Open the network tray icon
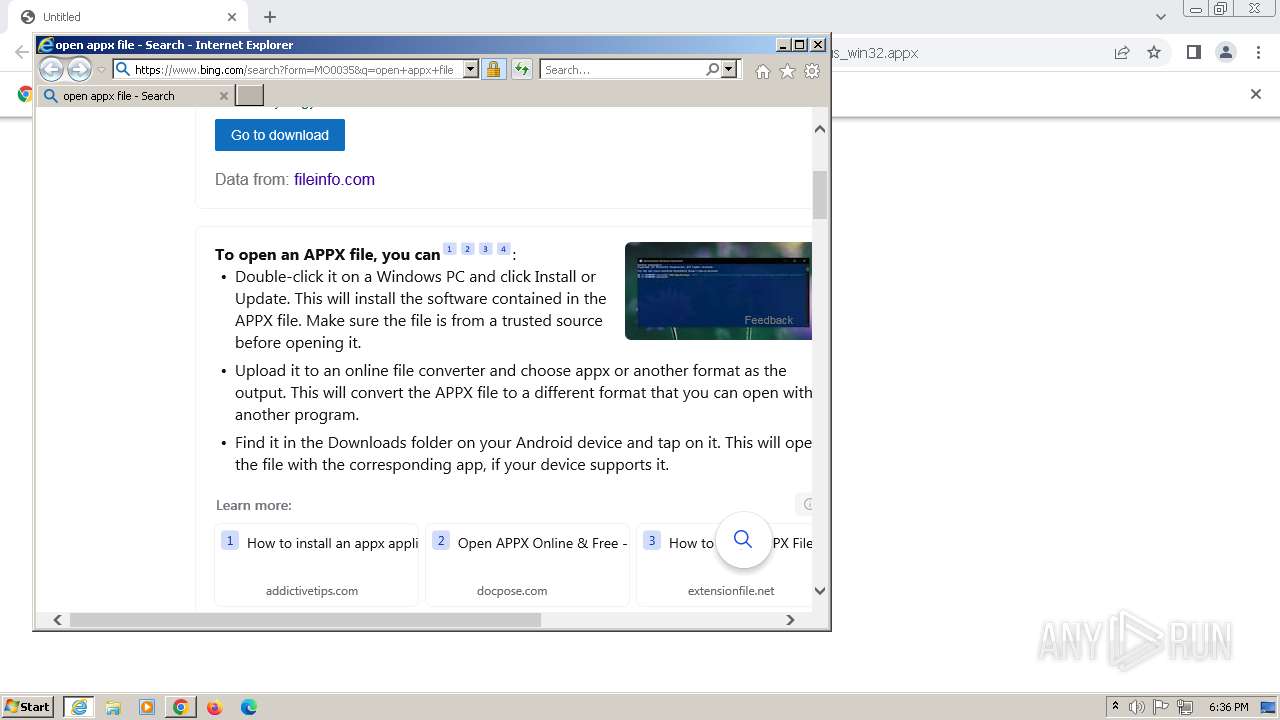The width and height of the screenshot is (1280, 720). point(1186,707)
